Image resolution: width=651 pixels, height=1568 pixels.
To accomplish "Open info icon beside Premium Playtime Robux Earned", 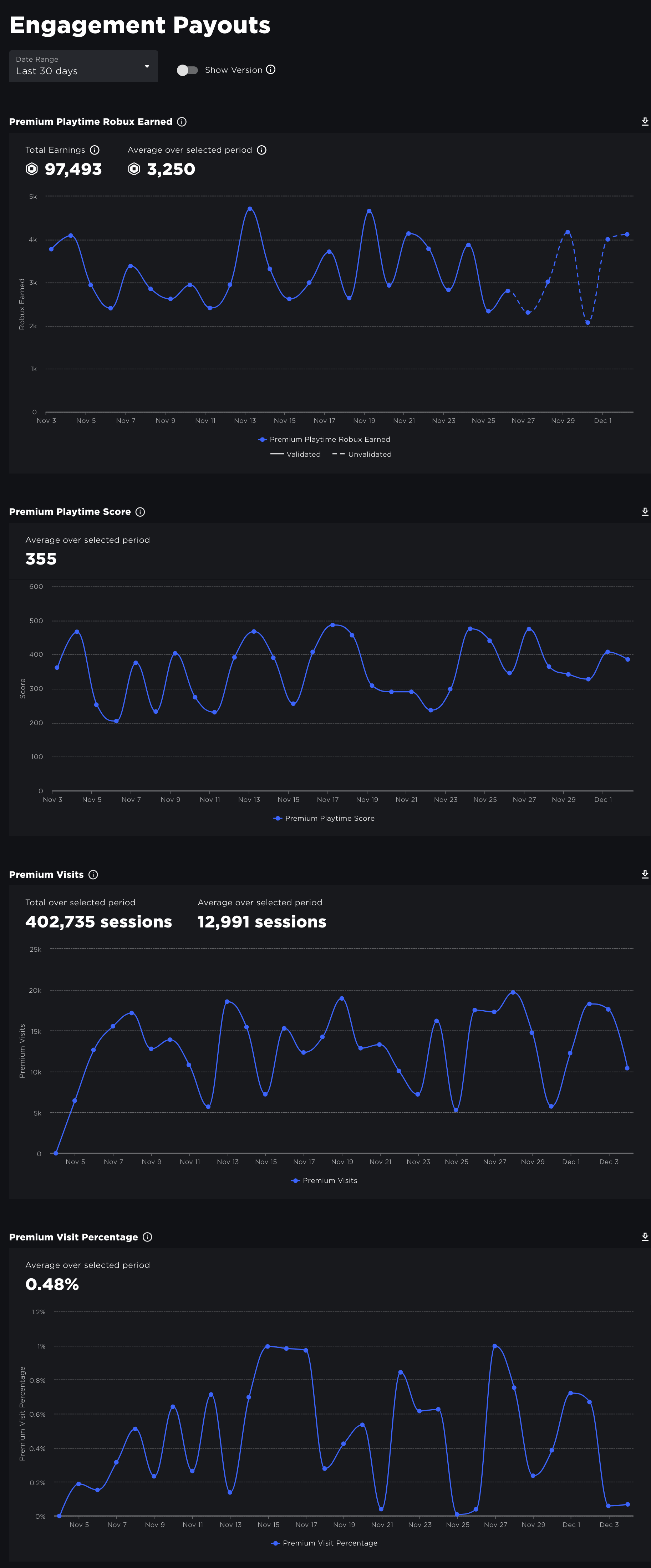I will [182, 122].
